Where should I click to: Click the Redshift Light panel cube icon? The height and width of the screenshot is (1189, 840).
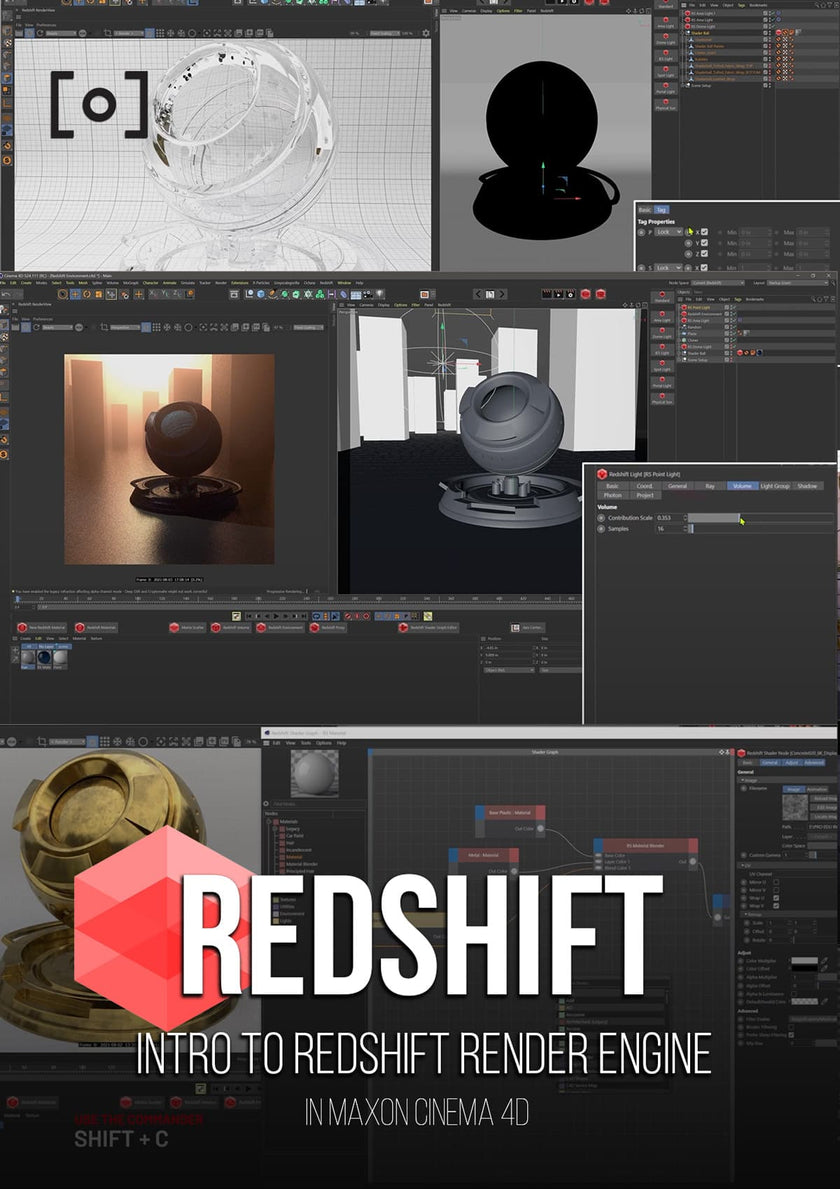602,474
